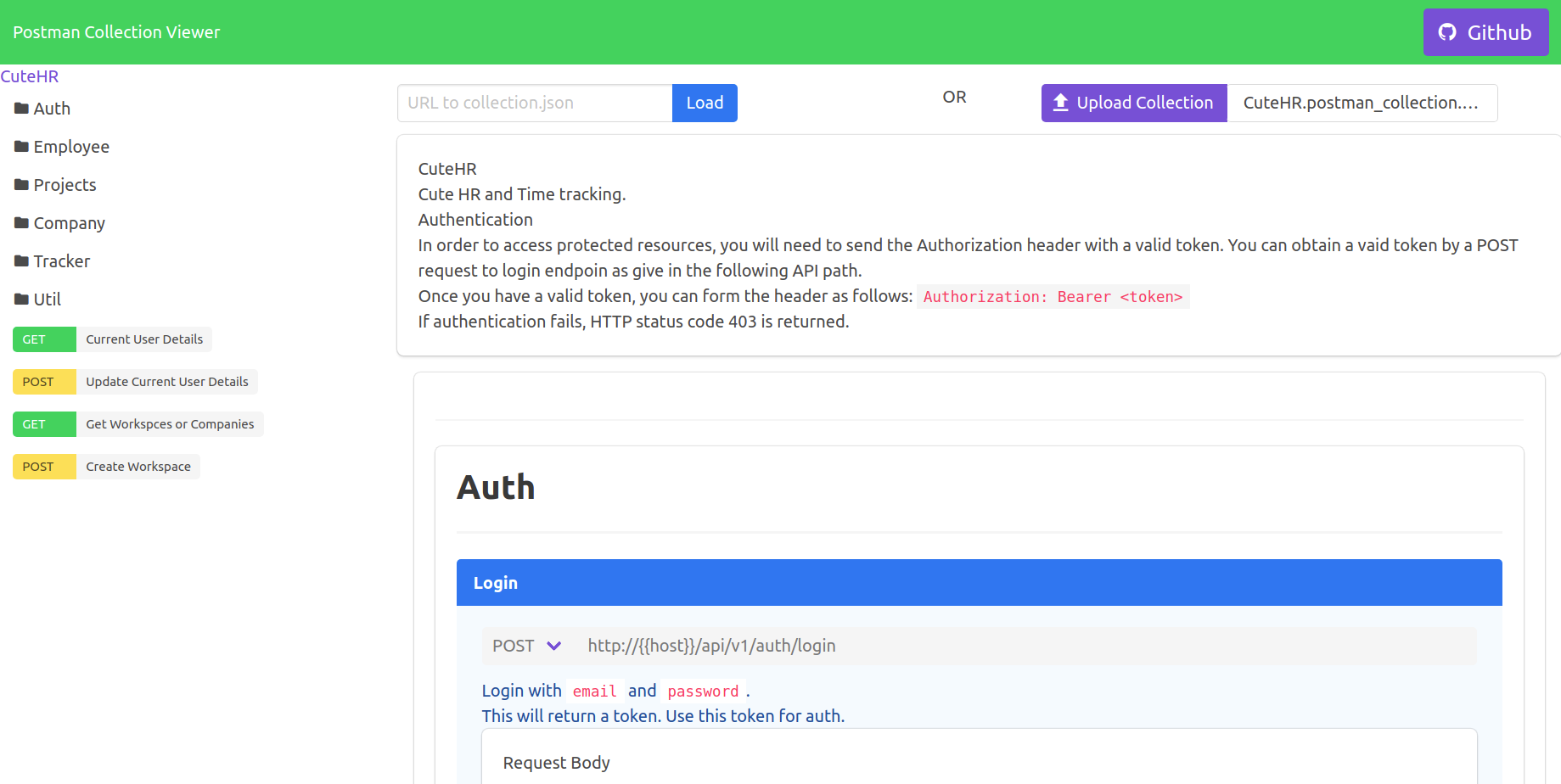Open Get Workspces or Companies request
Screen dimensions: 1561x784
coord(138,424)
